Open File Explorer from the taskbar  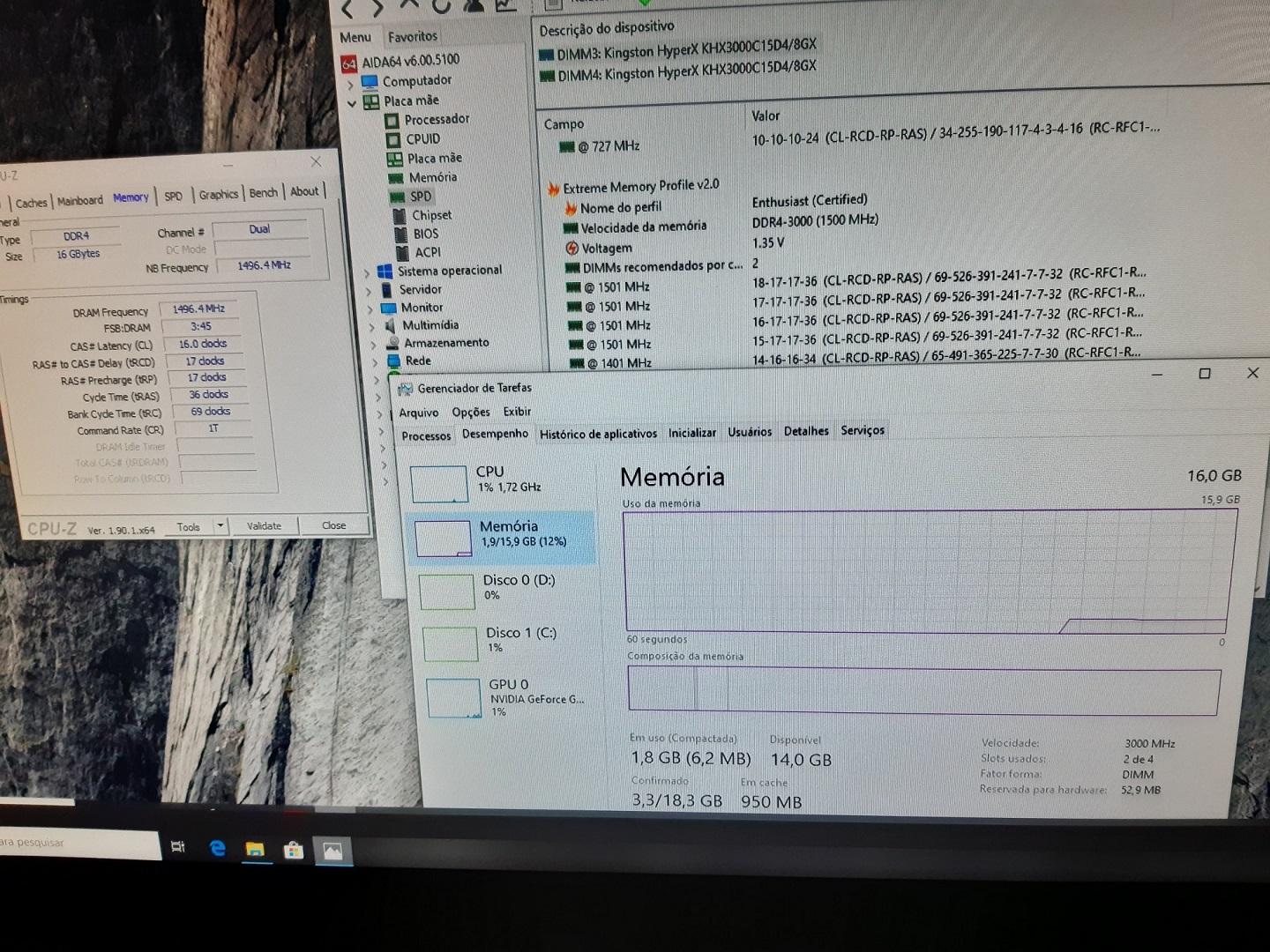click(255, 849)
